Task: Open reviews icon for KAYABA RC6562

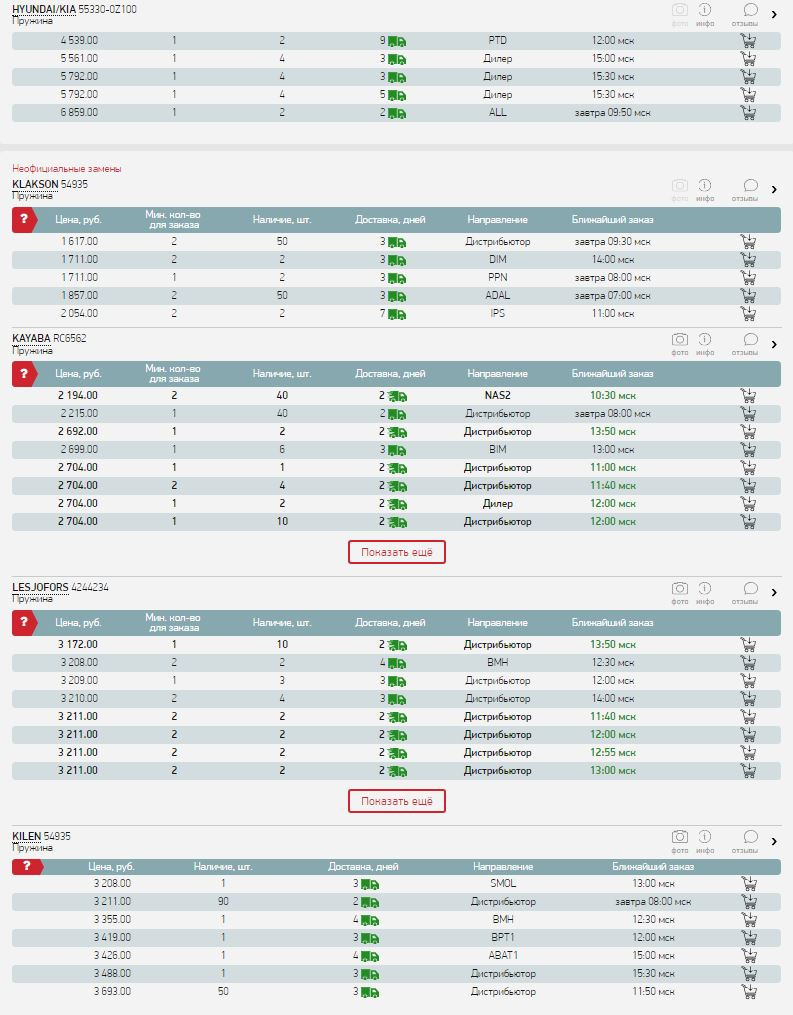Action: pyautogui.click(x=745, y=343)
